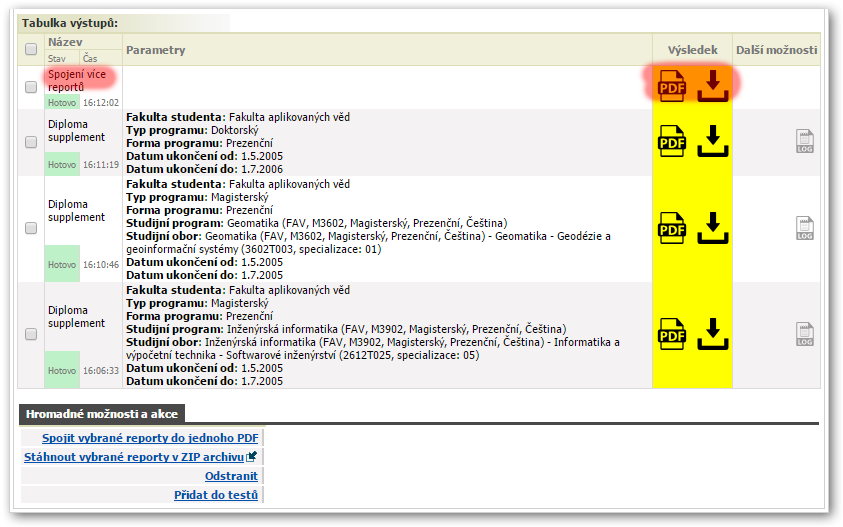Click the Výsledek column header
Image resolution: width=843 pixels, height=527 pixels.
[x=692, y=50]
